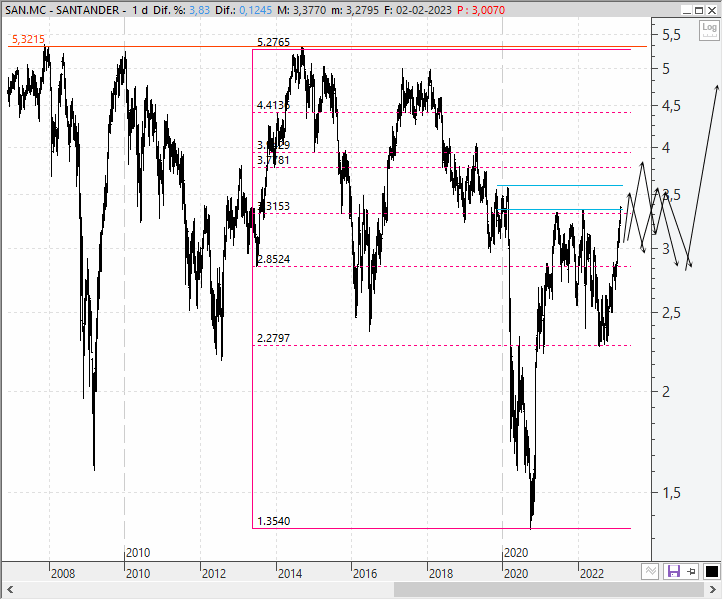Click the 4,5 price axis label
Image resolution: width=723 pixels, height=600 pixels.
[x=671, y=106]
